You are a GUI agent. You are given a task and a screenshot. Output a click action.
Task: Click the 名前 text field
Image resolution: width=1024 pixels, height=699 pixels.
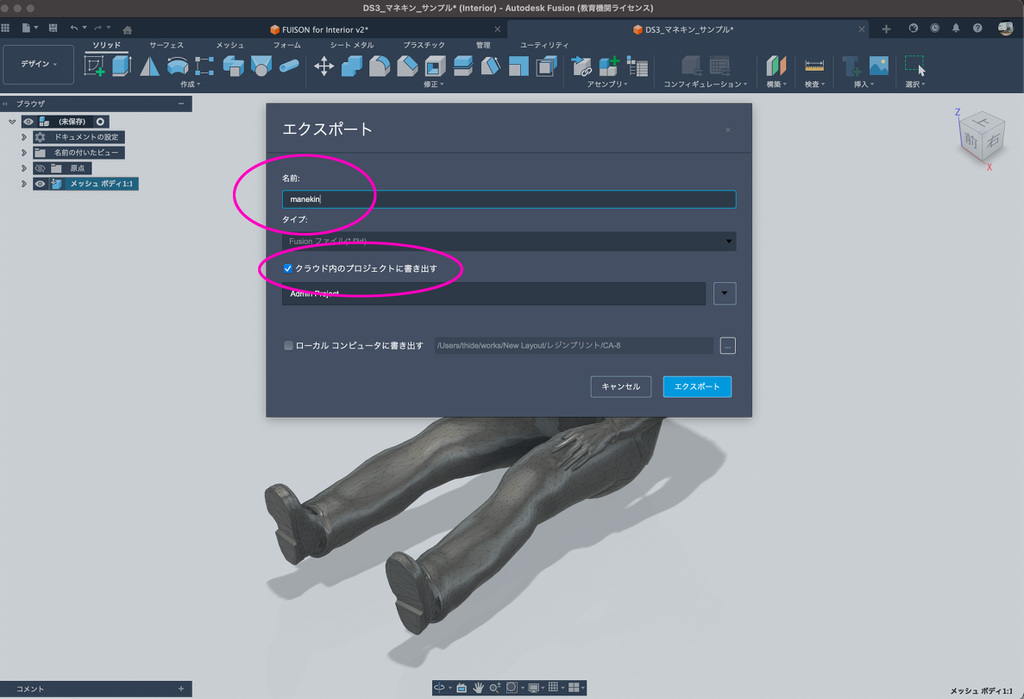[509, 199]
